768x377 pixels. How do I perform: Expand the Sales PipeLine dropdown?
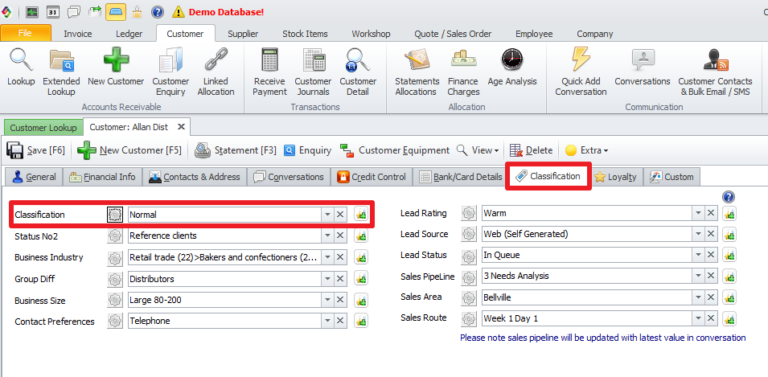pyautogui.click(x=698, y=276)
